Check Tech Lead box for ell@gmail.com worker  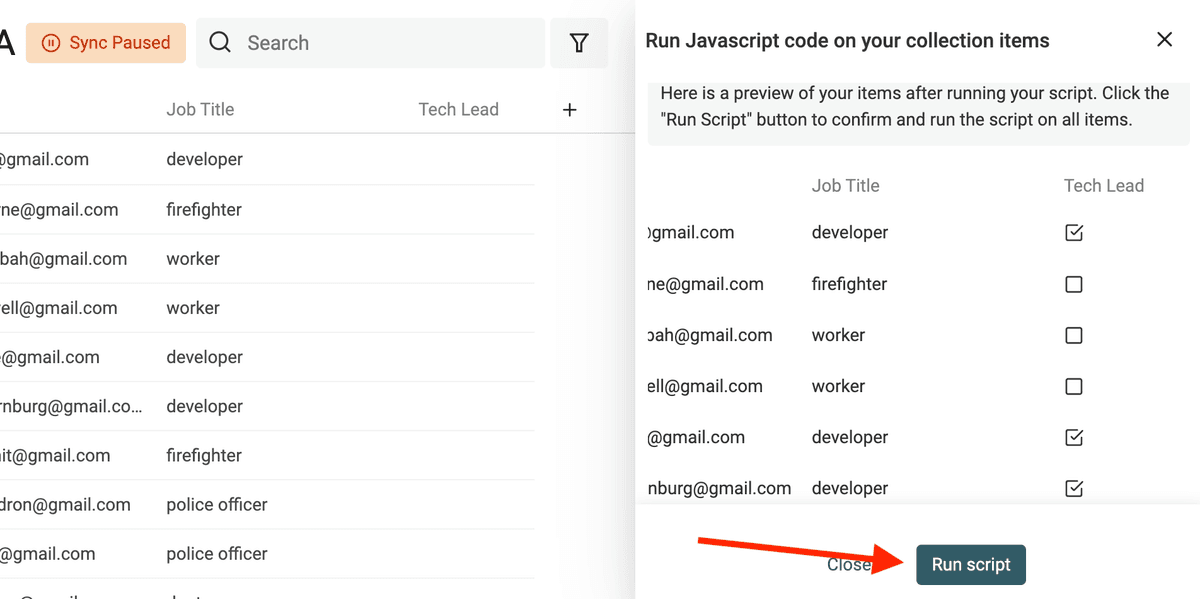(1074, 386)
